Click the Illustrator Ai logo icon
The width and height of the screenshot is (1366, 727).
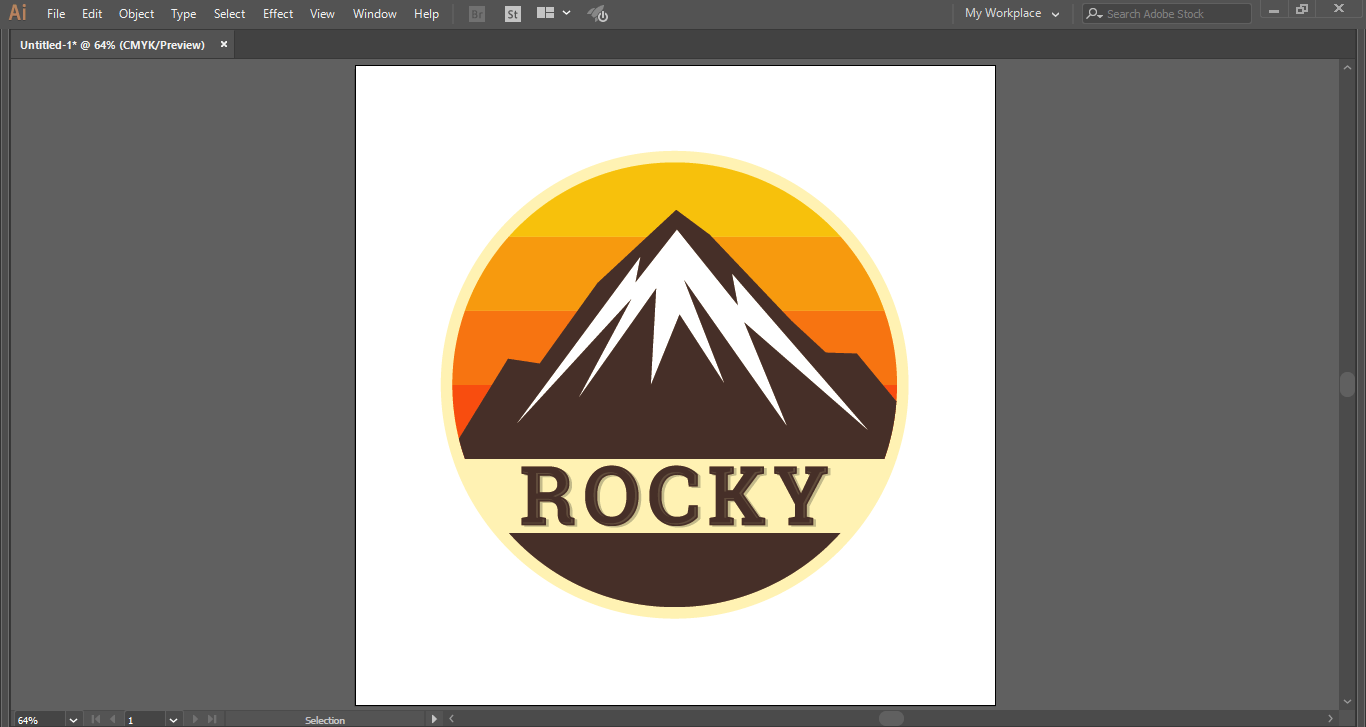tap(18, 14)
